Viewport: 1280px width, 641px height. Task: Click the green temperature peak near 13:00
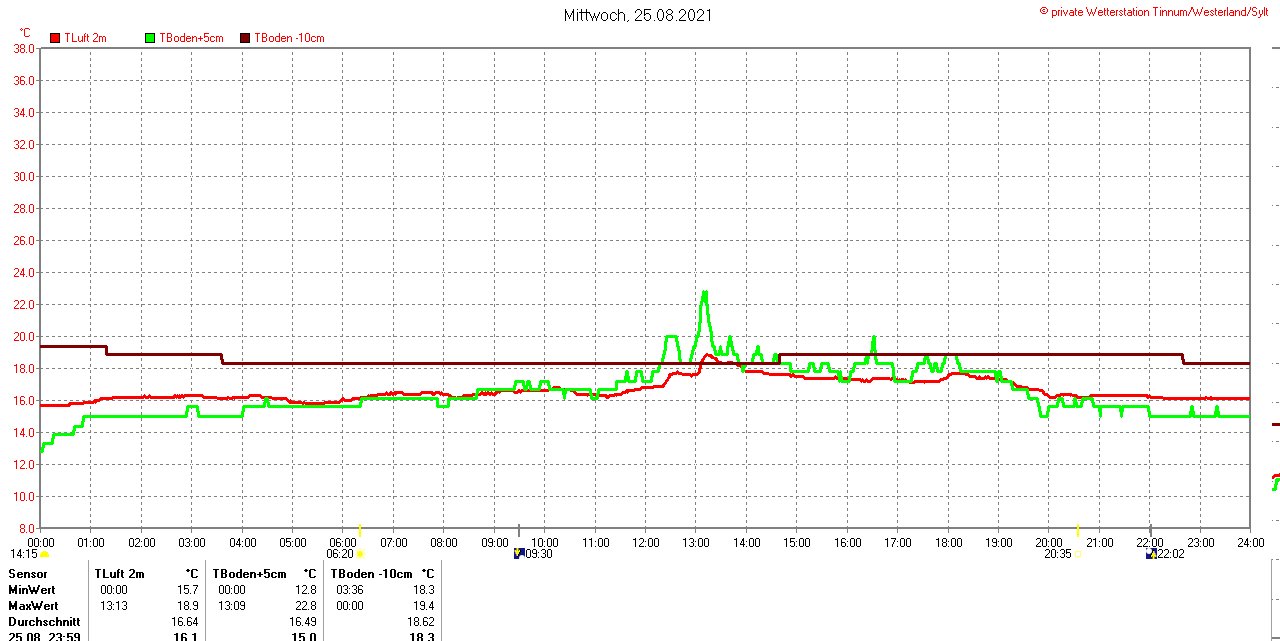click(705, 294)
